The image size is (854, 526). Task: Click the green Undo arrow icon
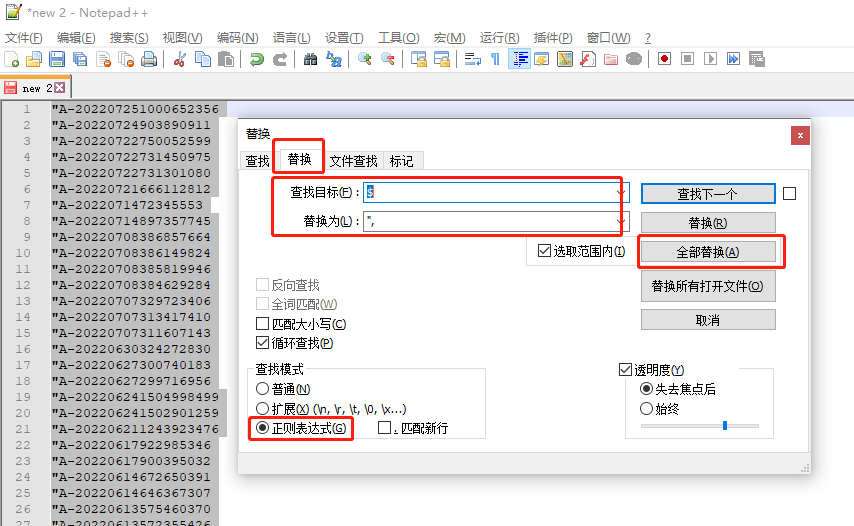coord(257,59)
